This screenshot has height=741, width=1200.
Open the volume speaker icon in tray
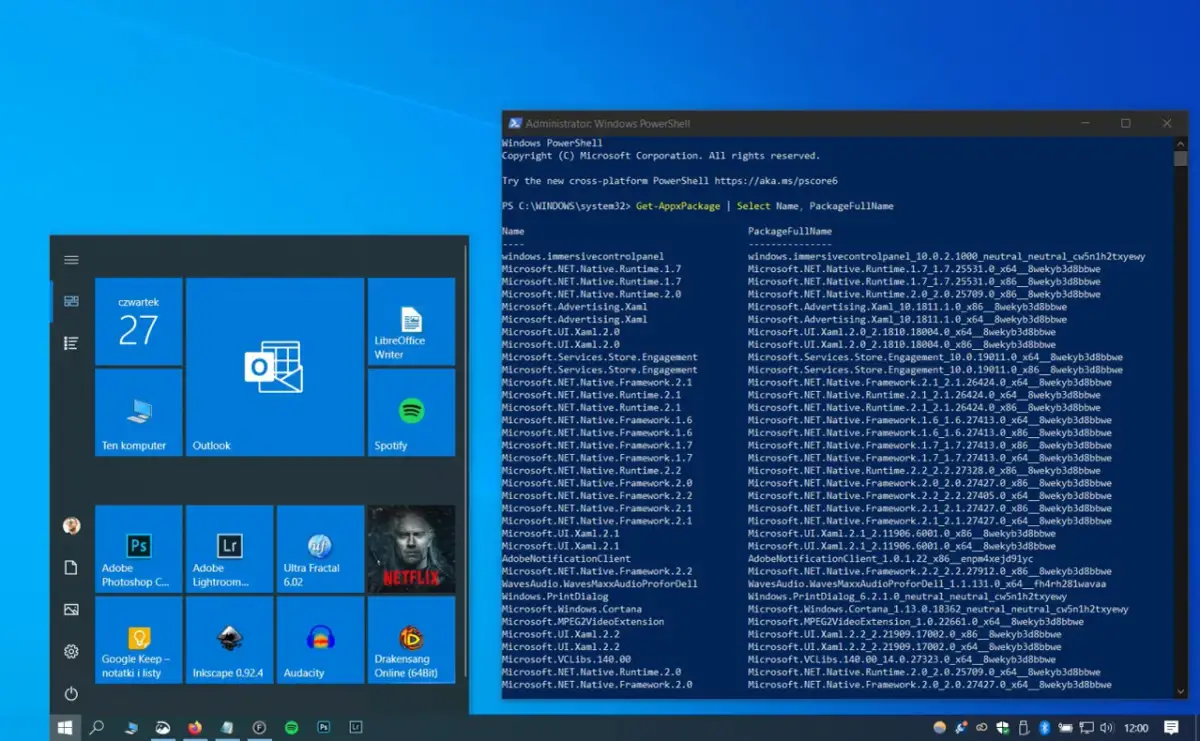(x=1108, y=728)
